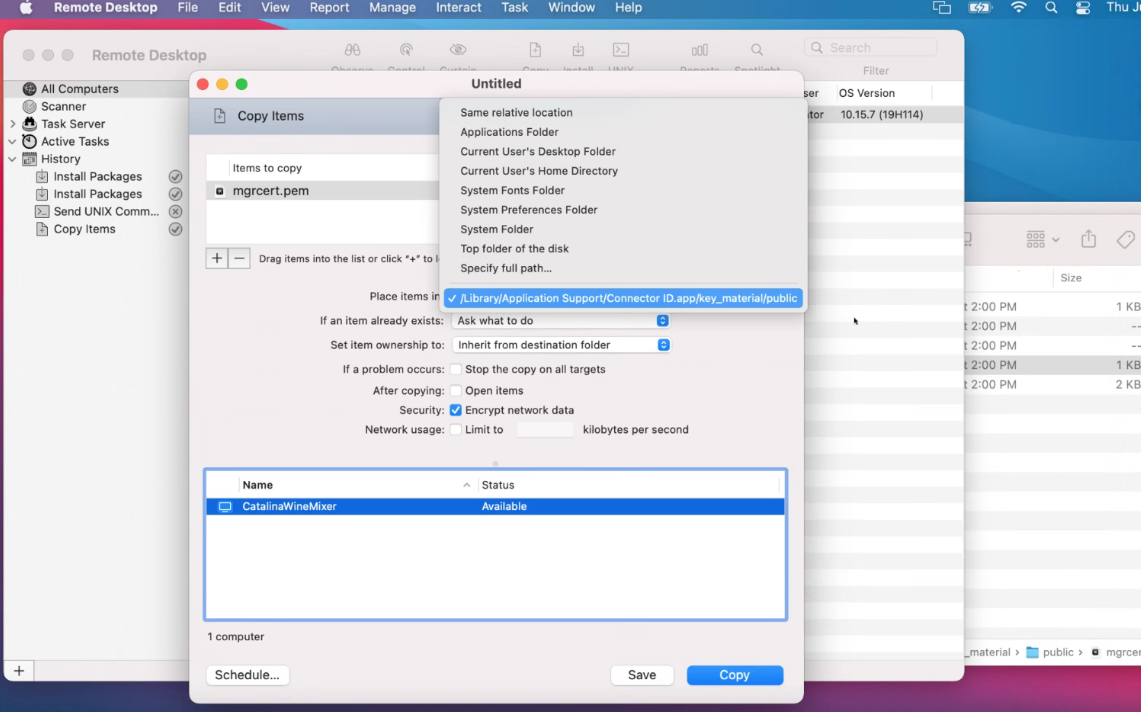Toggle Stop the copy on all targets
Image resolution: width=1141 pixels, height=712 pixels.
(x=456, y=369)
